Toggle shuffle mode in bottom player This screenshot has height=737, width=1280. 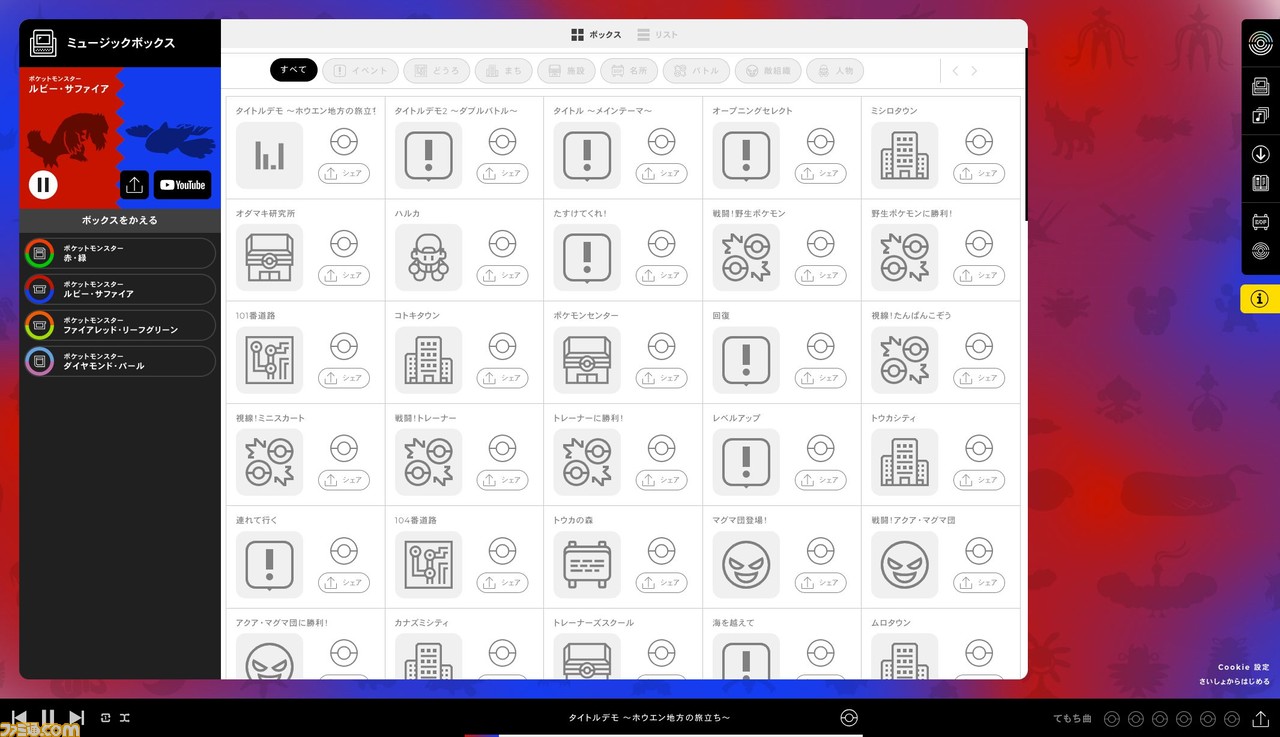tap(125, 718)
